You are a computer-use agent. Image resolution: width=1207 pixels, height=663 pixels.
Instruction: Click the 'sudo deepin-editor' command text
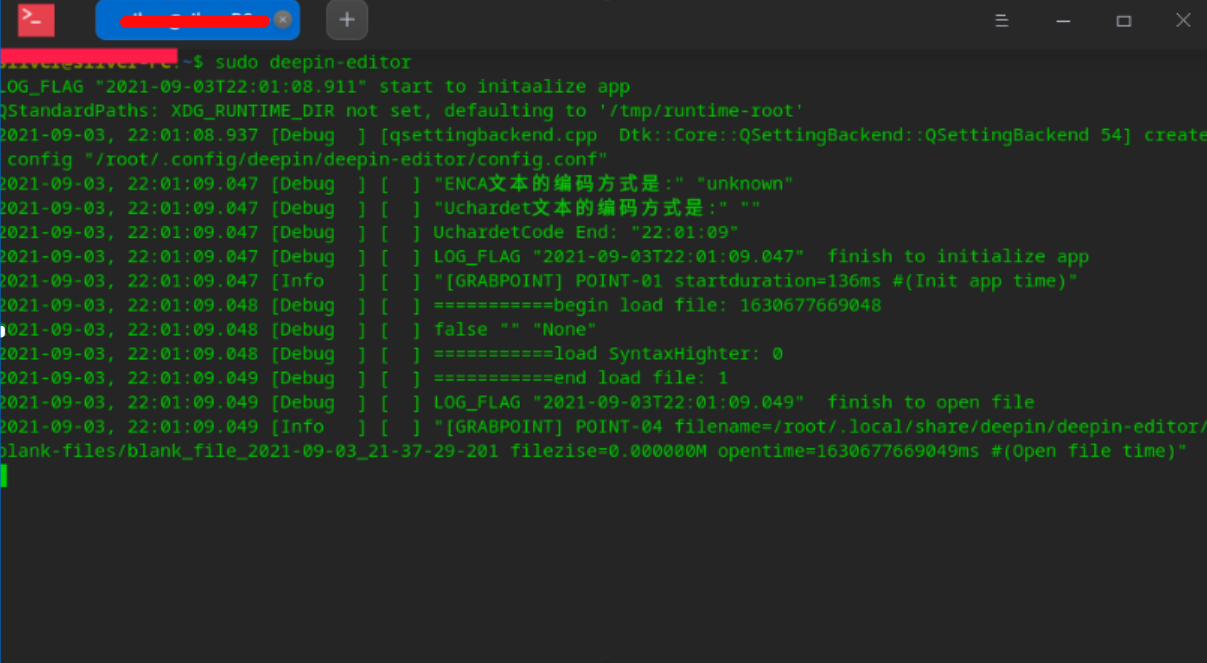[x=313, y=62]
